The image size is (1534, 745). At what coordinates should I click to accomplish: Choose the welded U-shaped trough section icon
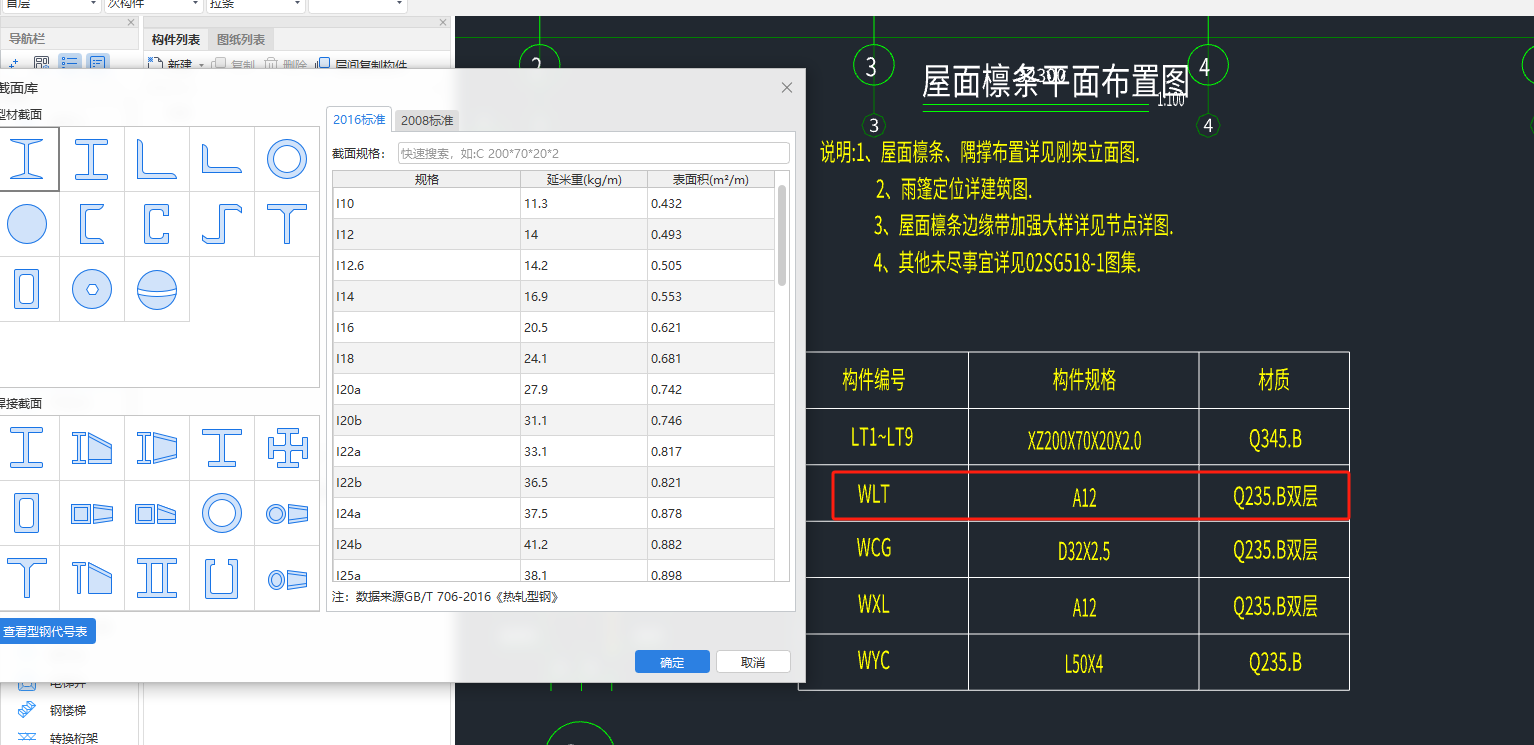[222, 578]
